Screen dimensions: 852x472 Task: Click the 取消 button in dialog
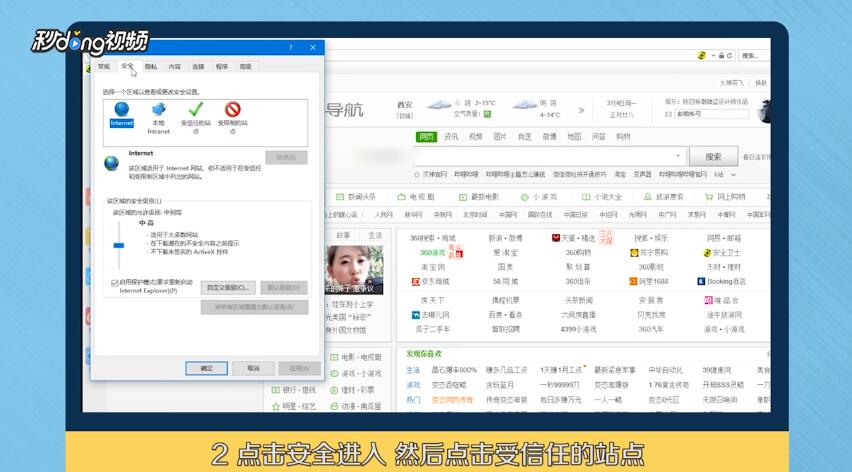pos(253,368)
